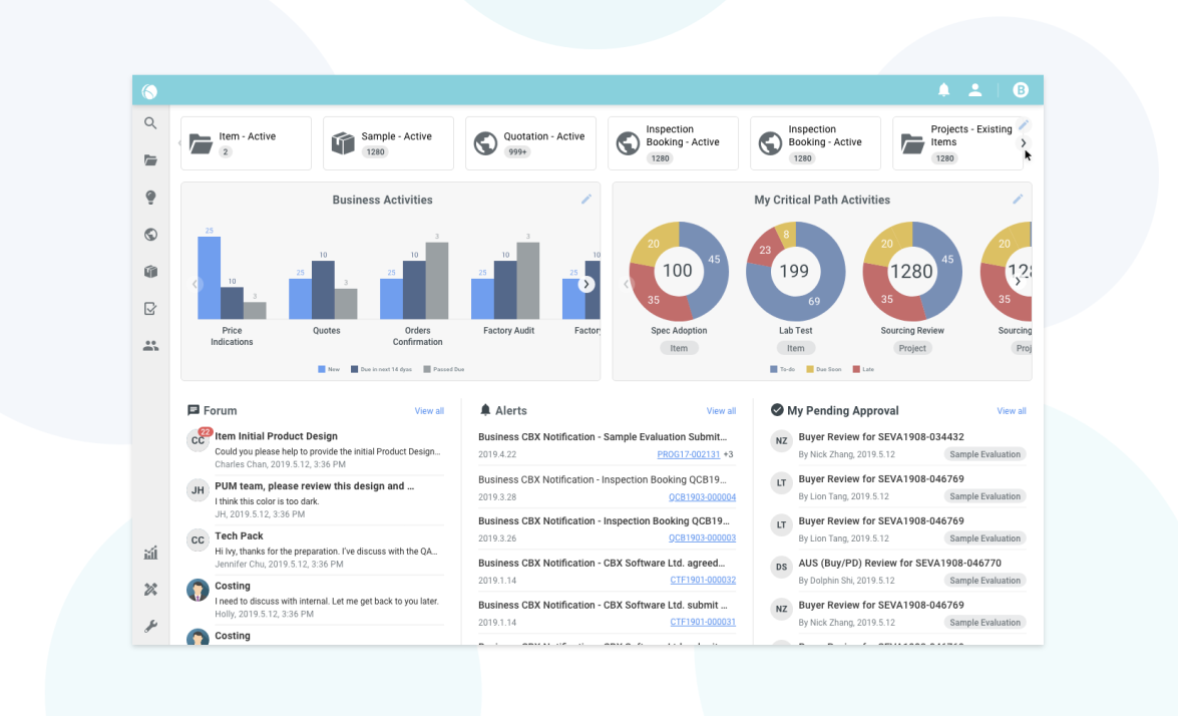Click the Item tag under Lab Test
This screenshot has width=1178, height=716.
(795, 348)
